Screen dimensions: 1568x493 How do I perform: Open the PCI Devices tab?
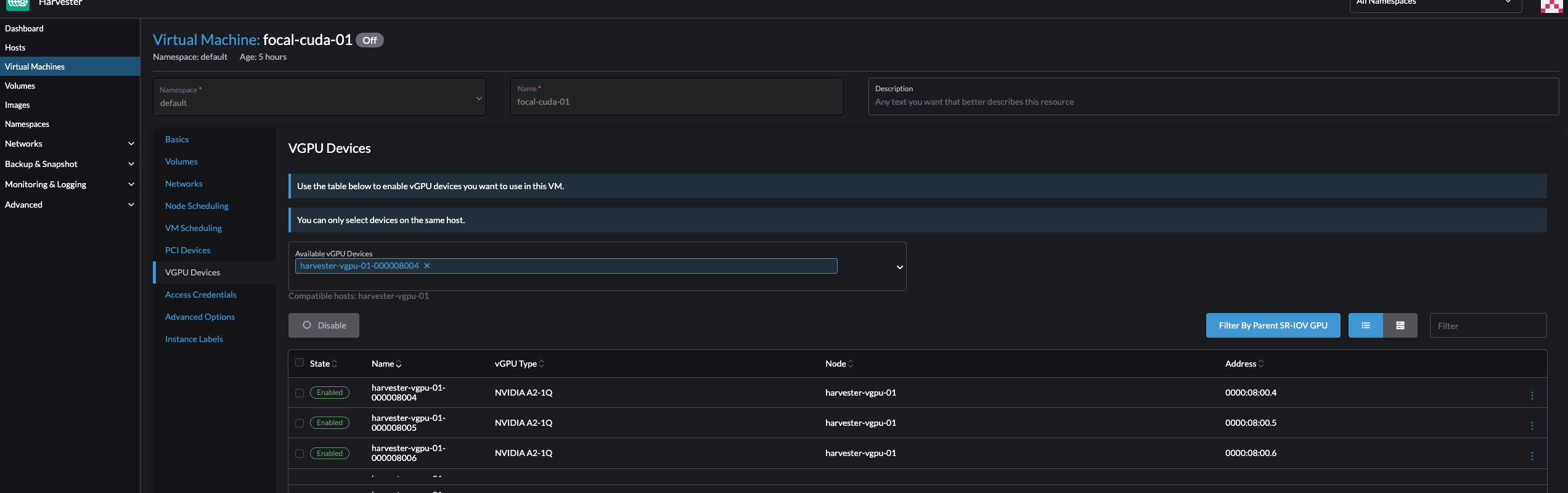point(187,250)
